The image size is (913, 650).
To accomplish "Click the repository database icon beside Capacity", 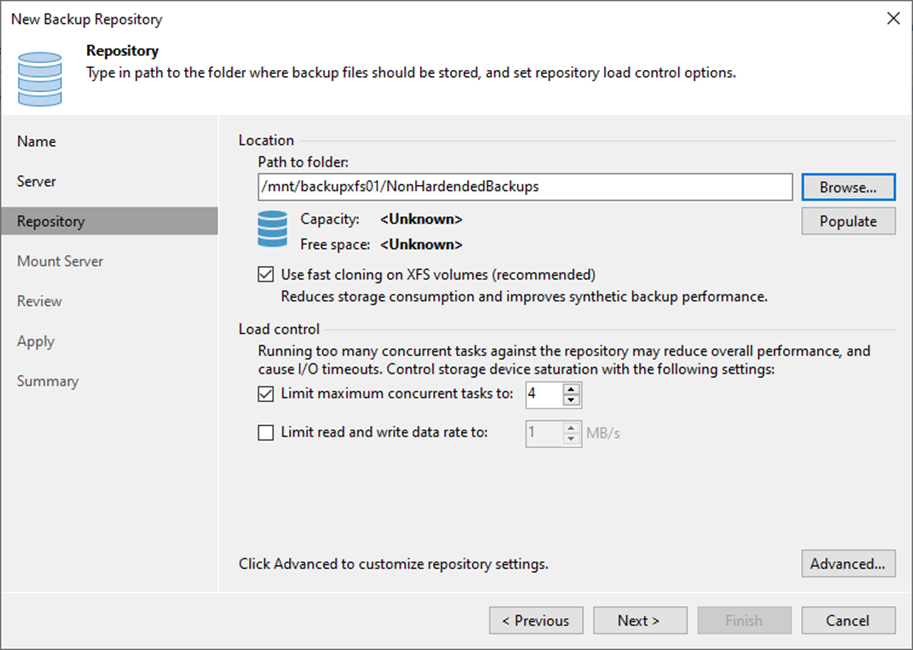I will [x=271, y=229].
